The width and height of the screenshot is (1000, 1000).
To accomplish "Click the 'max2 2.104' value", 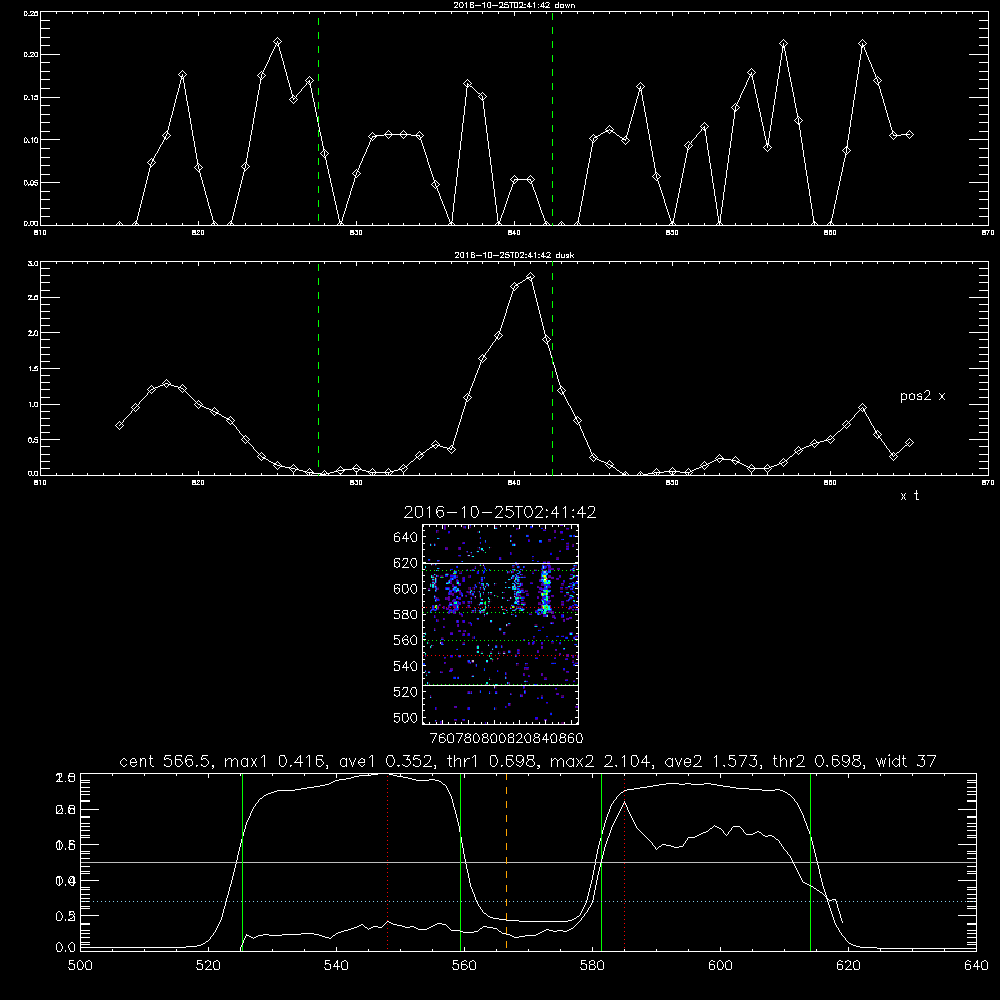I will 601,761.
